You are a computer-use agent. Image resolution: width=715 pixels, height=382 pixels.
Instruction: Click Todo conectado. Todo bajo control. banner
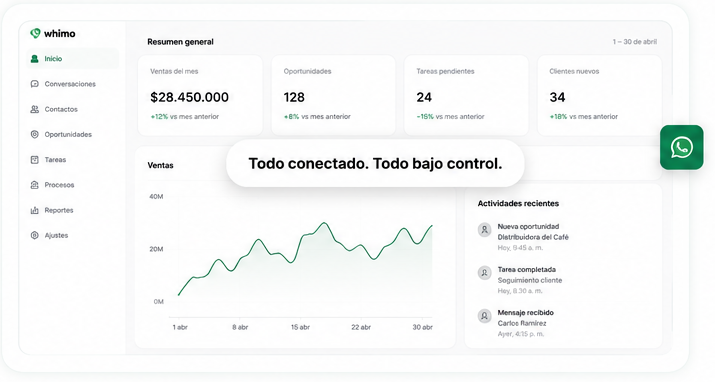(x=375, y=164)
